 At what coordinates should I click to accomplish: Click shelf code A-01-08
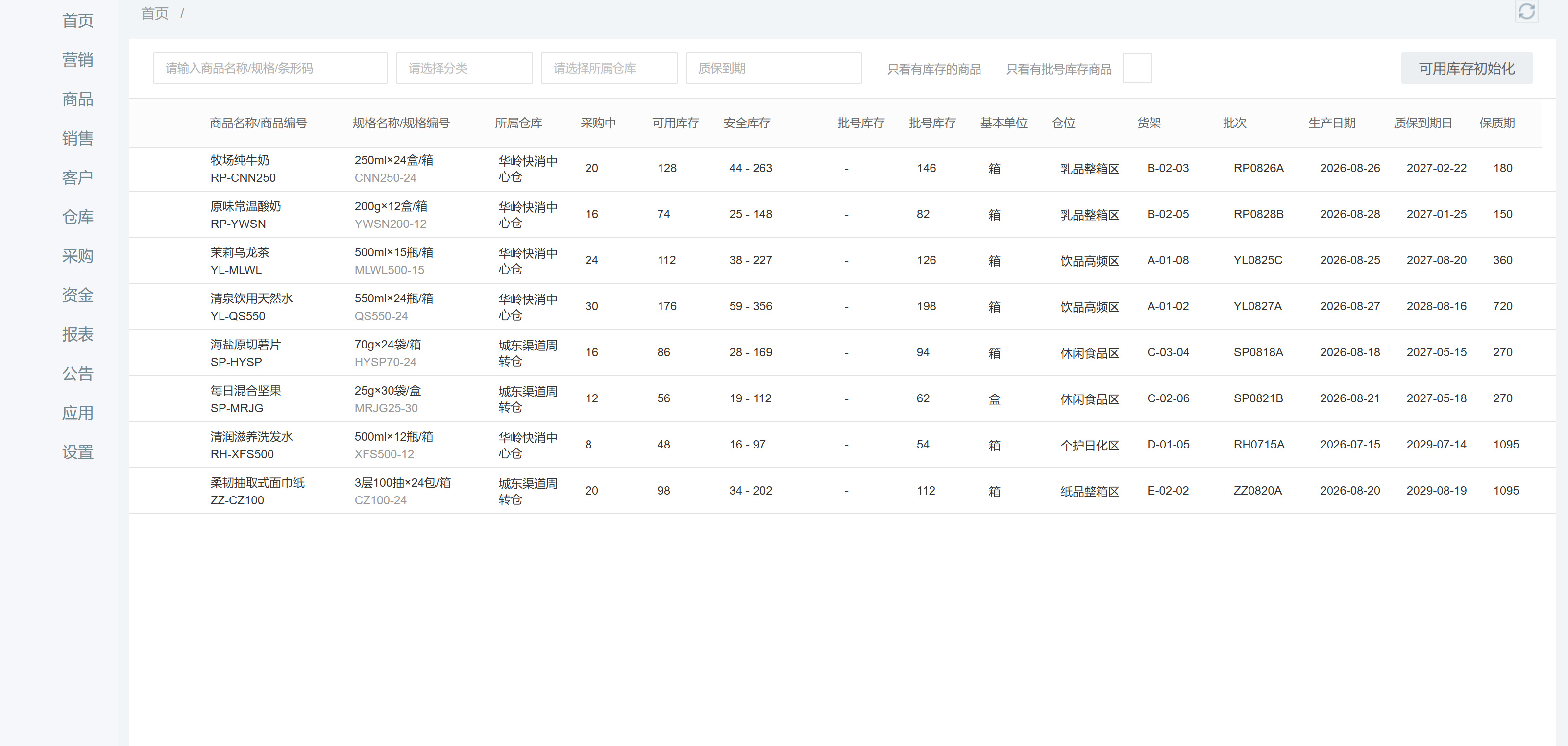pyautogui.click(x=1168, y=261)
